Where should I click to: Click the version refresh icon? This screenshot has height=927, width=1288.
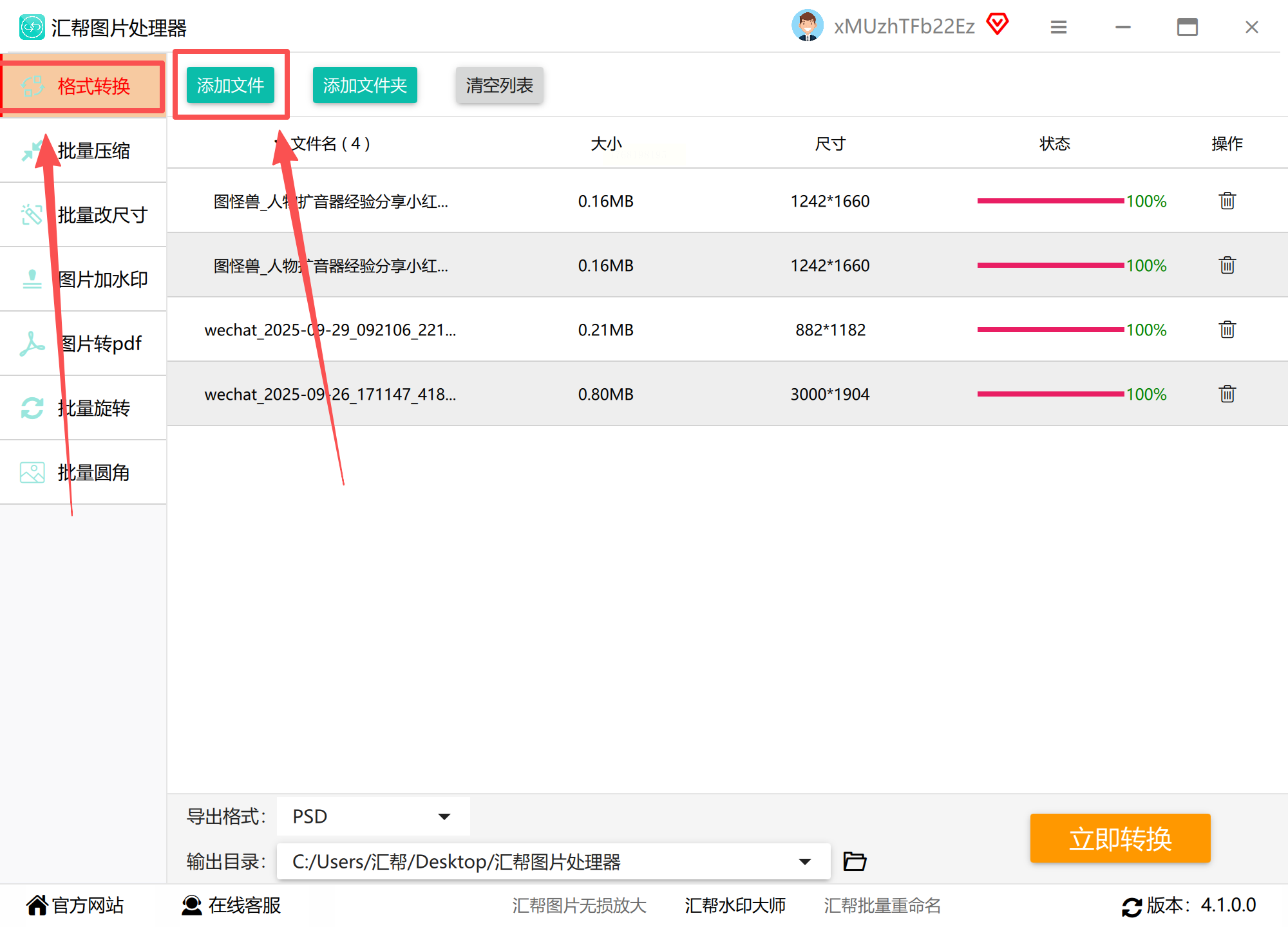click(x=1132, y=906)
